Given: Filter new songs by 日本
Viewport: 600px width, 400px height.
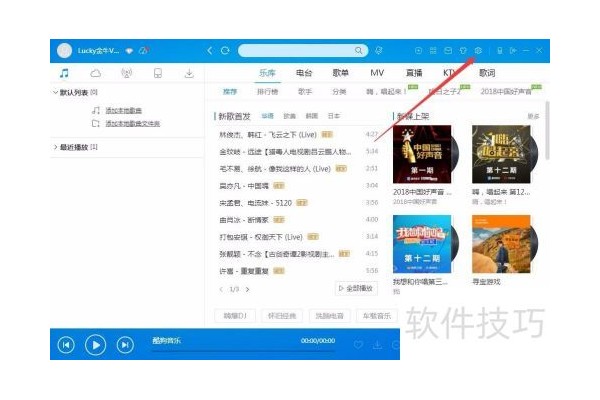Looking at the screenshot, I should pos(334,116).
